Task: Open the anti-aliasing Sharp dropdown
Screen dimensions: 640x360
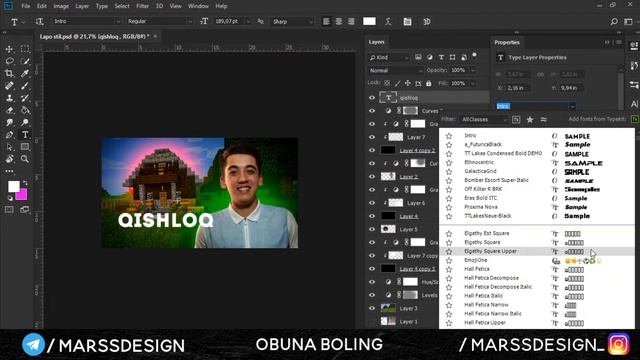Action: pyautogui.click(x=311, y=22)
